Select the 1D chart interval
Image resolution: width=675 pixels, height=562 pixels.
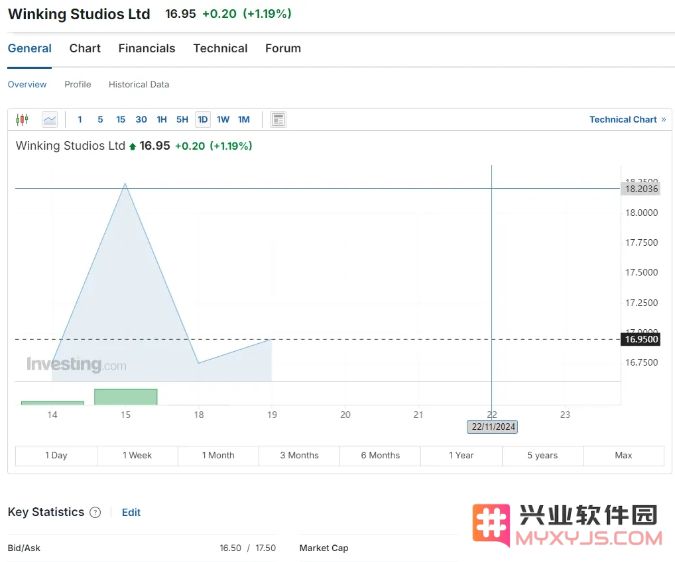tap(203, 119)
